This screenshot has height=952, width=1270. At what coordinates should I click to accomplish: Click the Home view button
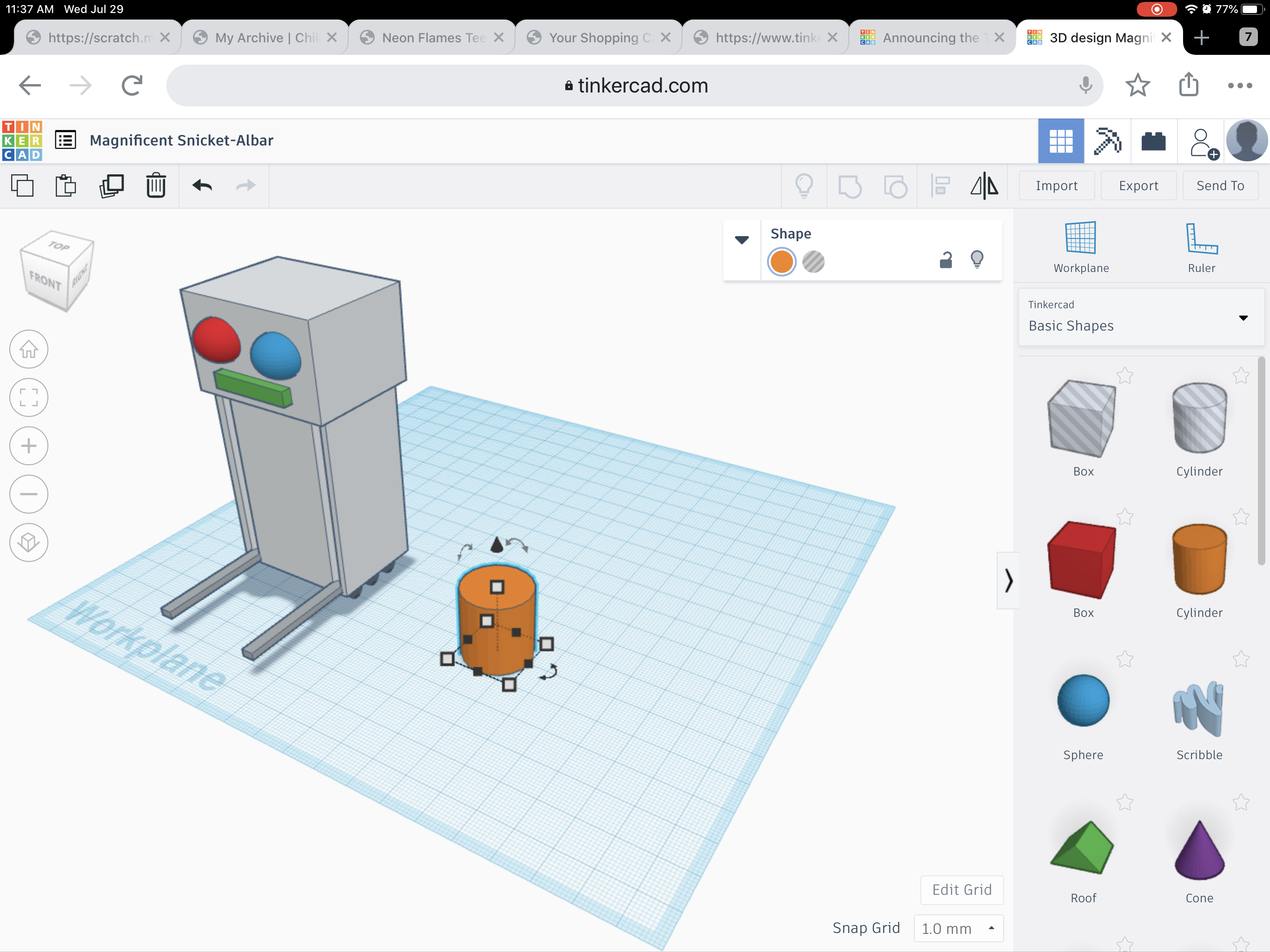click(x=29, y=349)
